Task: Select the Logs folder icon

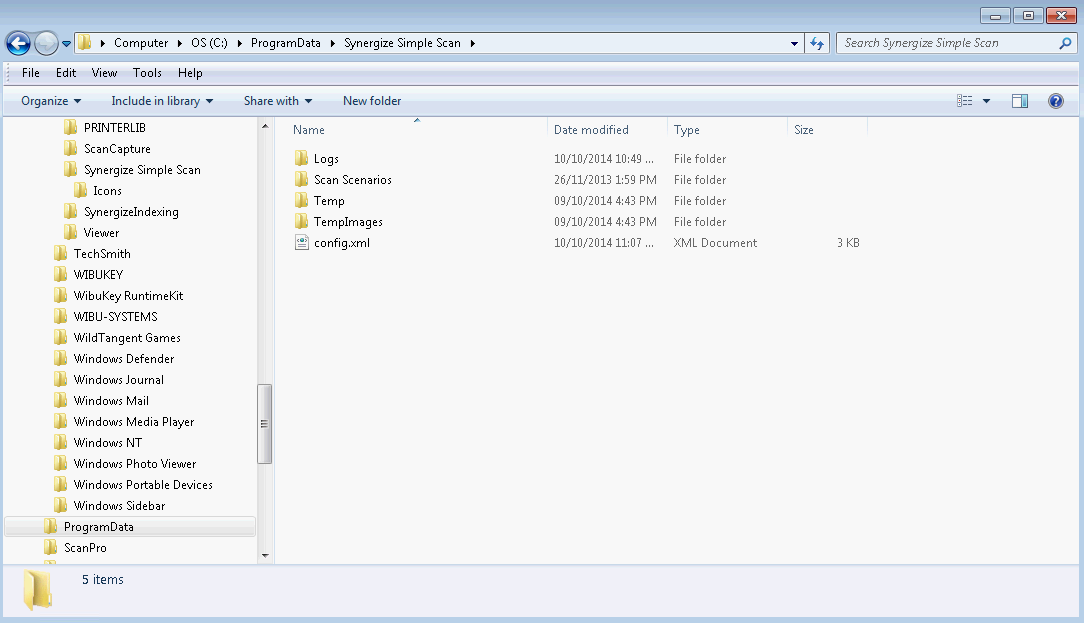Action: click(x=301, y=158)
